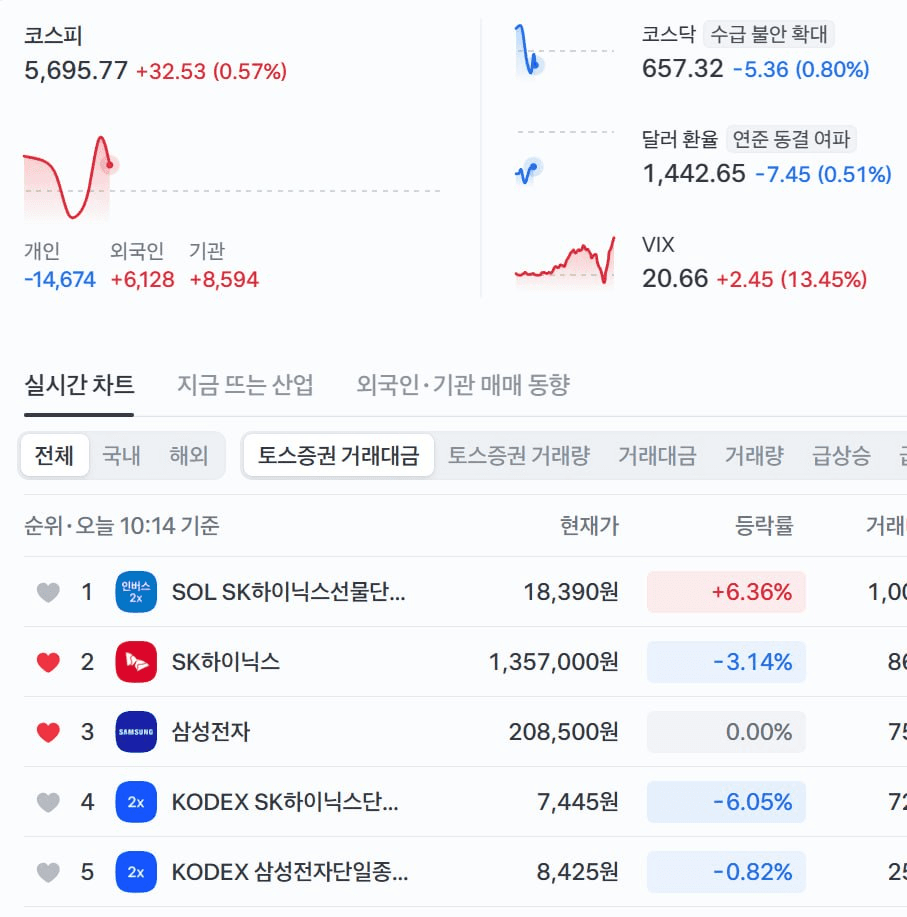Open the 달러 환율 sparkline chart
The height and width of the screenshot is (917, 907).
[565, 157]
